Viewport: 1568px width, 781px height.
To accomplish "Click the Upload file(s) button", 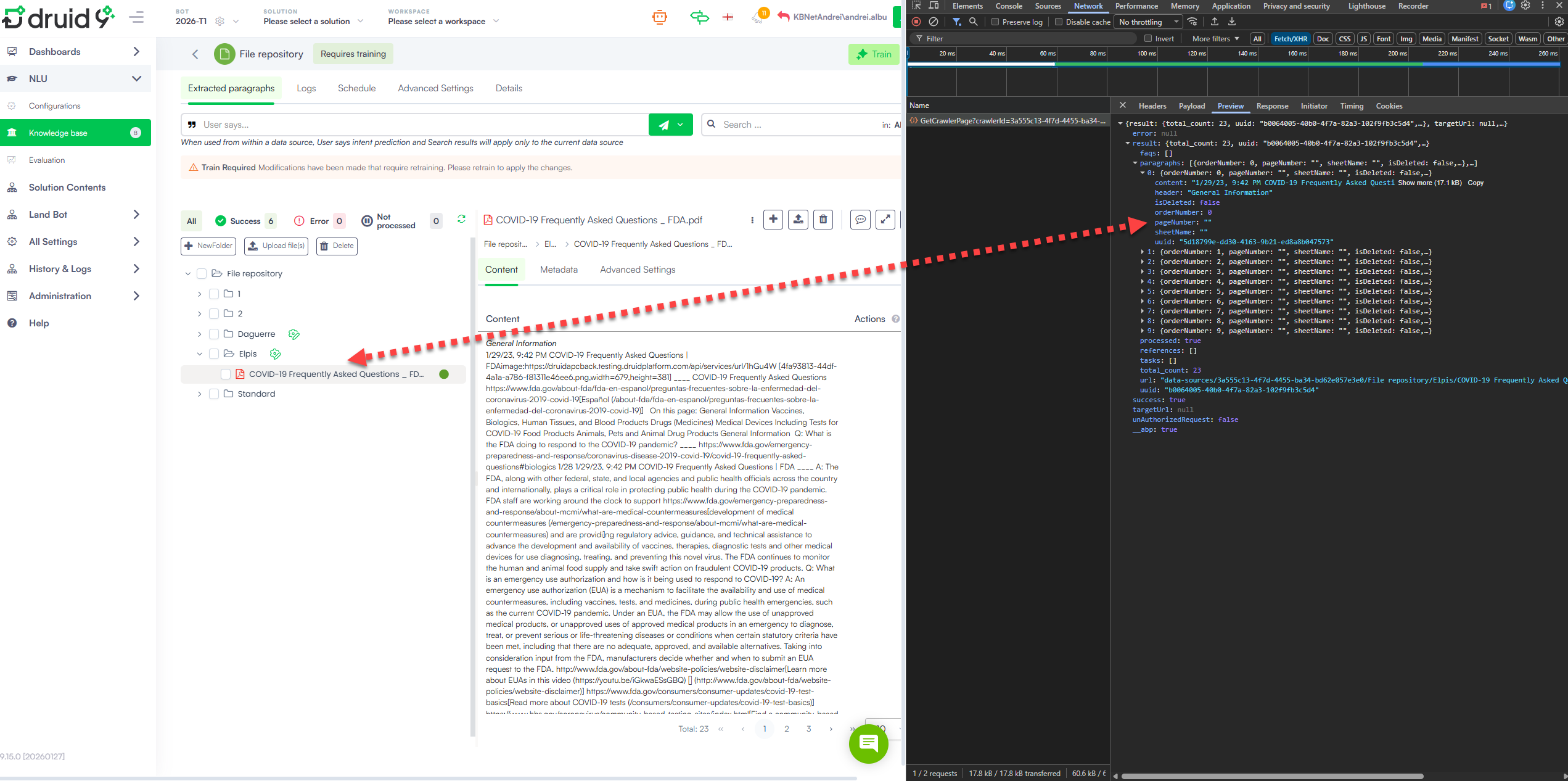I will click(x=276, y=246).
